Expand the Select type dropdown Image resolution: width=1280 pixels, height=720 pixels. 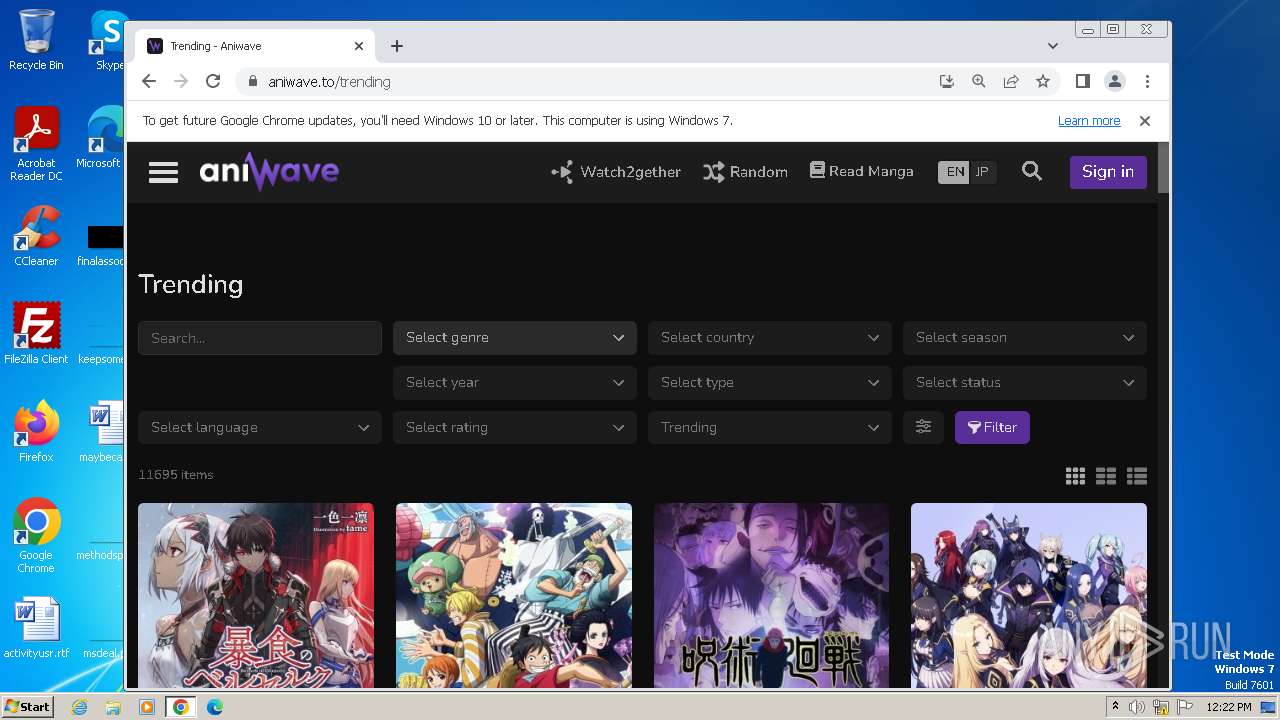click(770, 383)
